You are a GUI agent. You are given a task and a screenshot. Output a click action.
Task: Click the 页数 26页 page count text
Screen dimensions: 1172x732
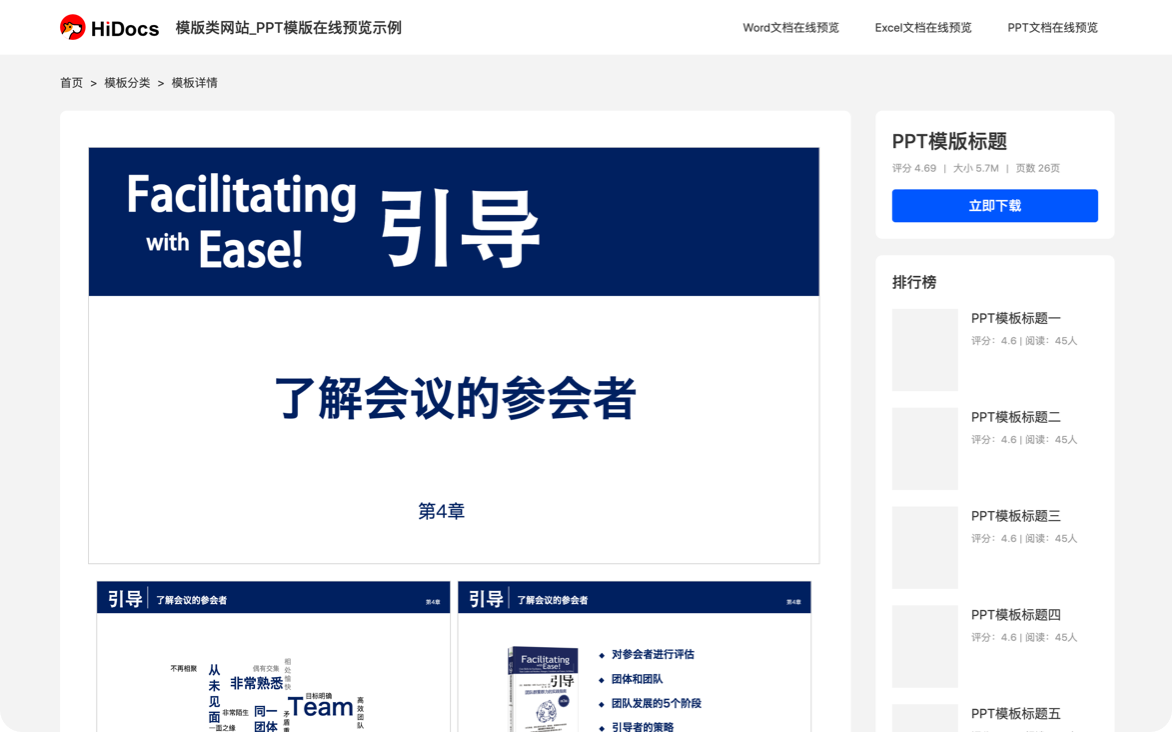click(x=1037, y=168)
